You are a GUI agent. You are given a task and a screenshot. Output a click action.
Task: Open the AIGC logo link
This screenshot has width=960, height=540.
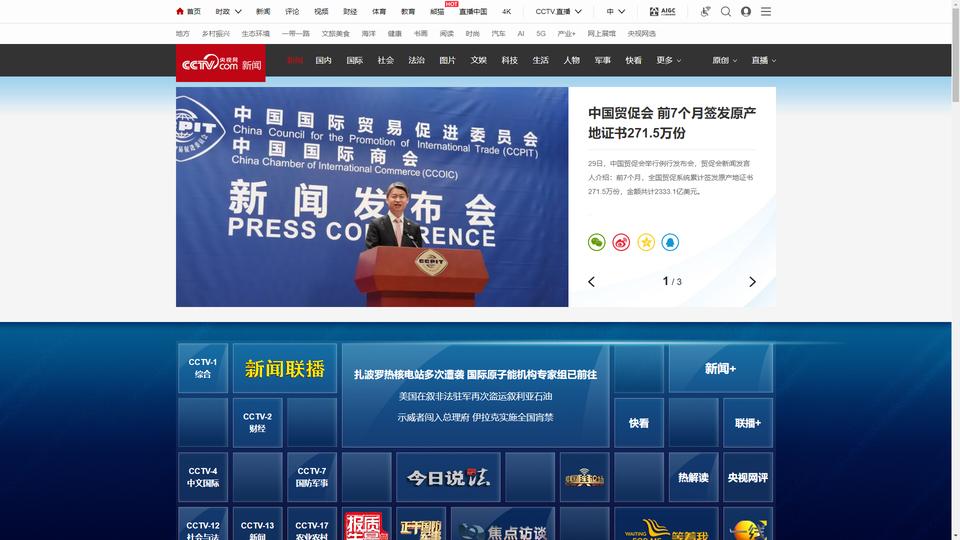pyautogui.click(x=662, y=12)
